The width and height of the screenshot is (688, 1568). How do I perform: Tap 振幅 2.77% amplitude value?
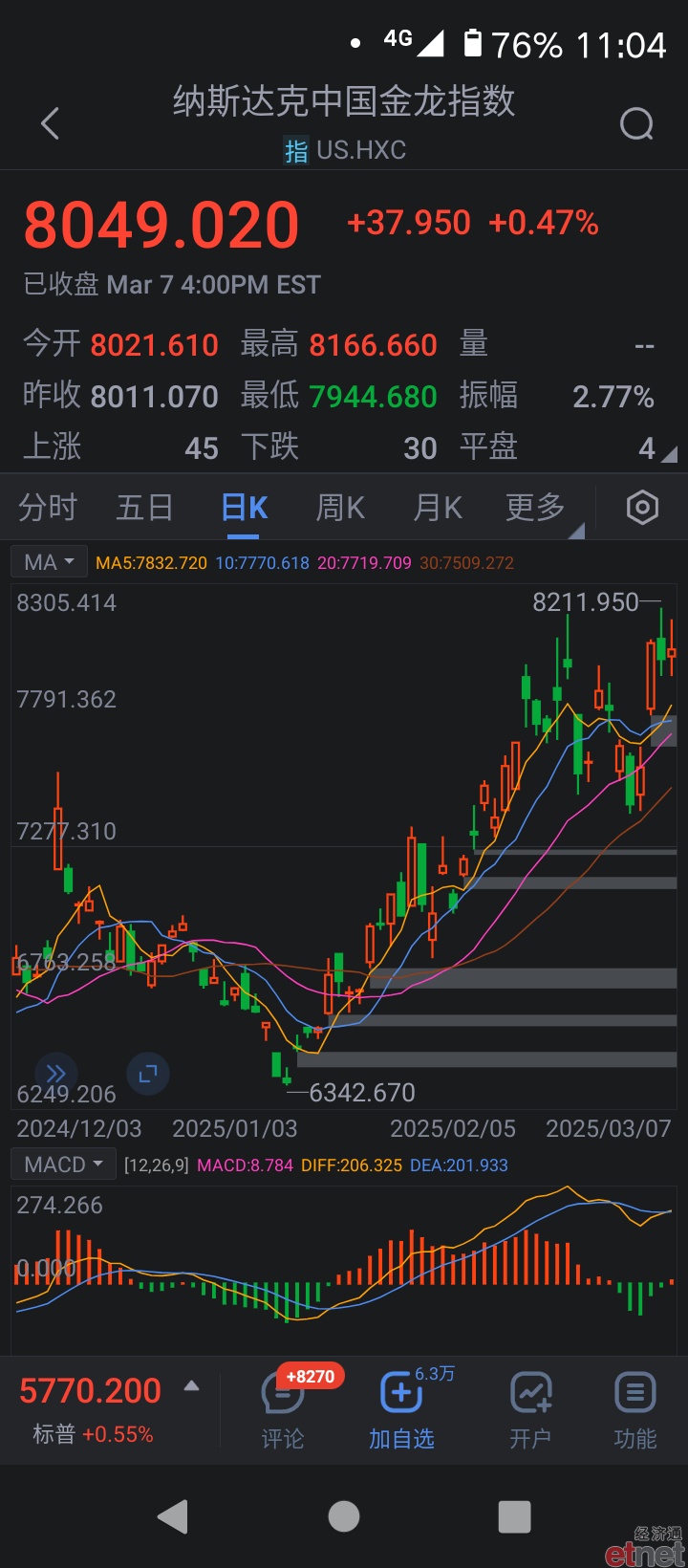[x=557, y=396]
